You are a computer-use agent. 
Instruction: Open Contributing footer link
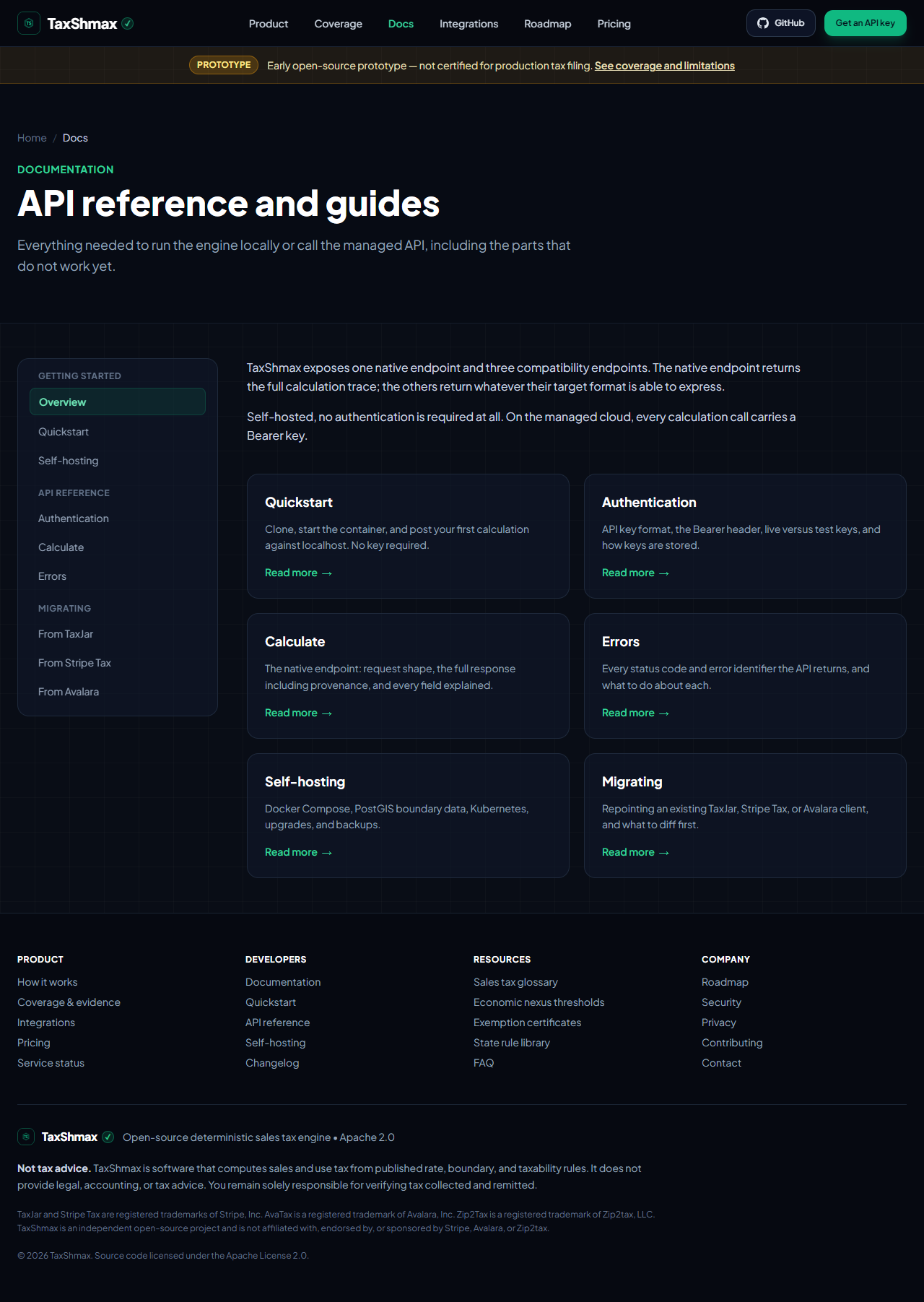[x=732, y=1043]
